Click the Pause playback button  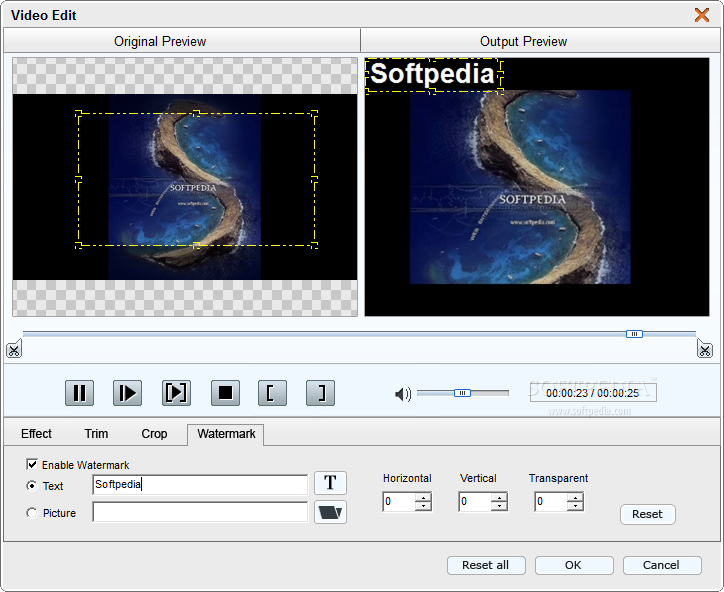[x=79, y=393]
